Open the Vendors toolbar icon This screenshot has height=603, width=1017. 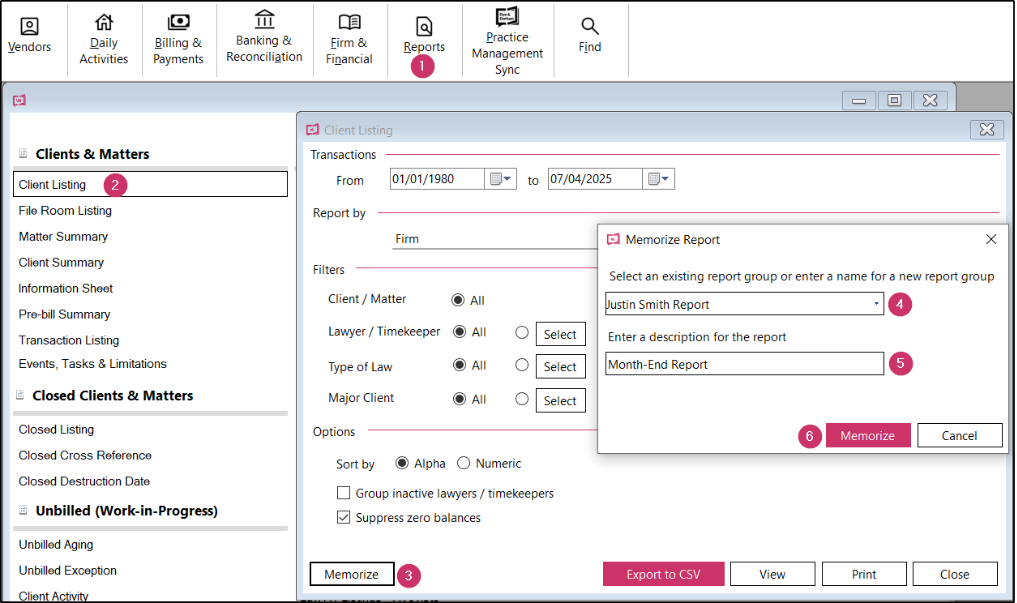[x=29, y=26]
